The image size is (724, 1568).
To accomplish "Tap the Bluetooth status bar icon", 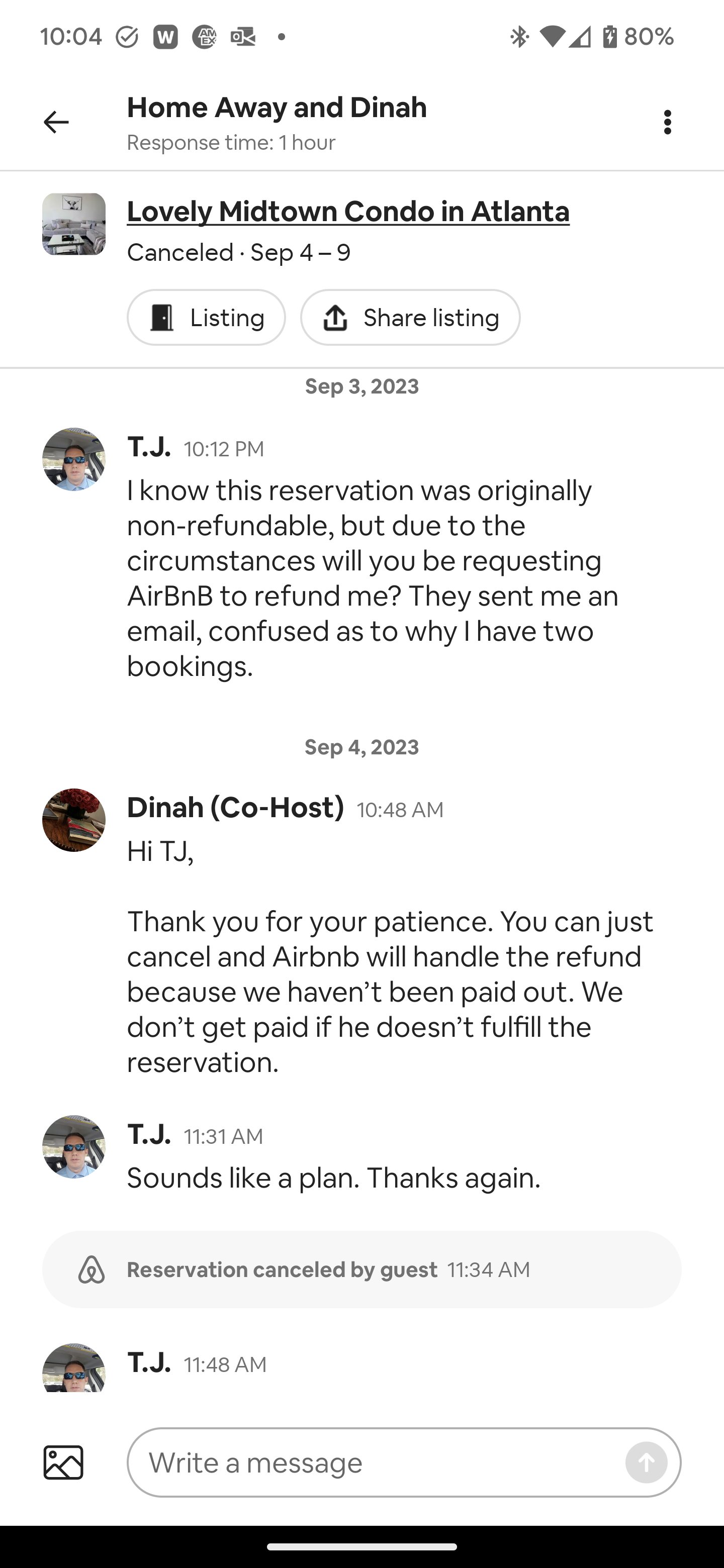I will 519,37.
